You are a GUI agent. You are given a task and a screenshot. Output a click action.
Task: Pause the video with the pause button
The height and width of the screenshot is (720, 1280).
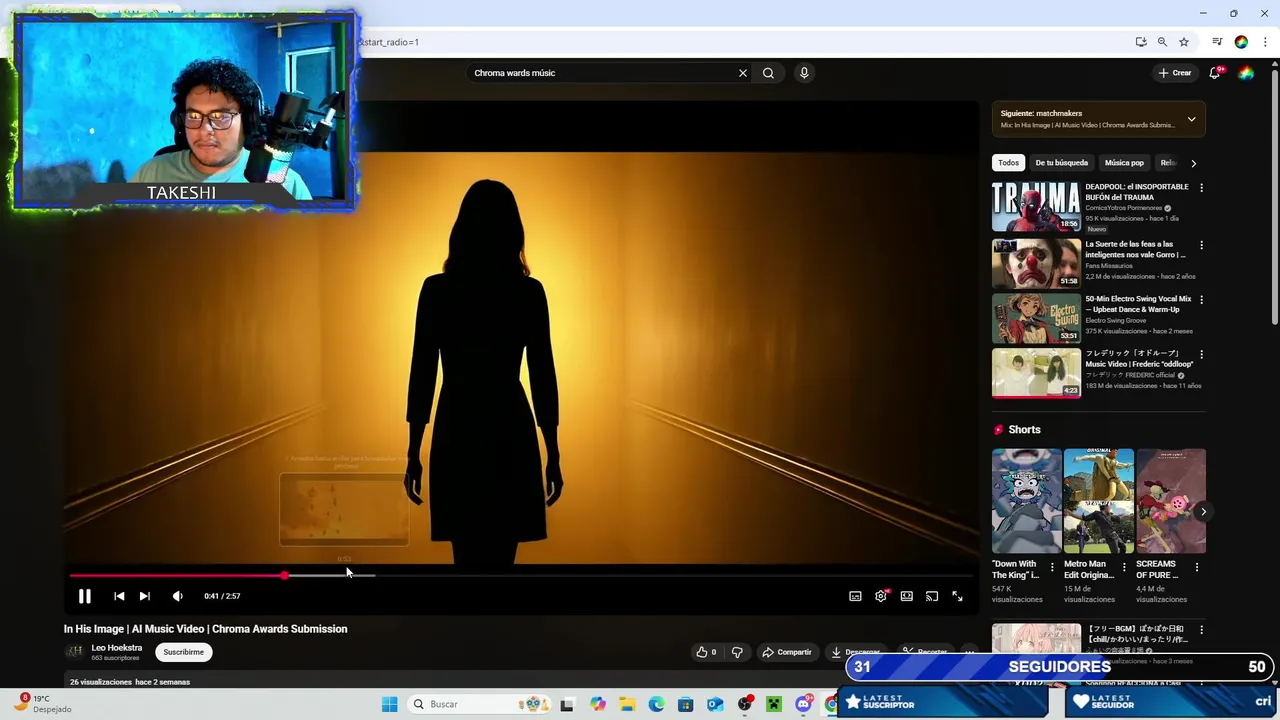(x=84, y=596)
